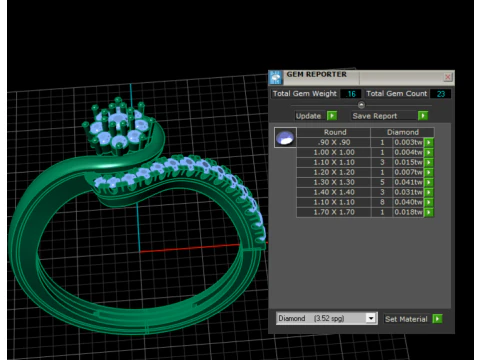Click green arrow for 1.20 X 1.20 row
This screenshot has width=480, height=360.
[x=429, y=172]
